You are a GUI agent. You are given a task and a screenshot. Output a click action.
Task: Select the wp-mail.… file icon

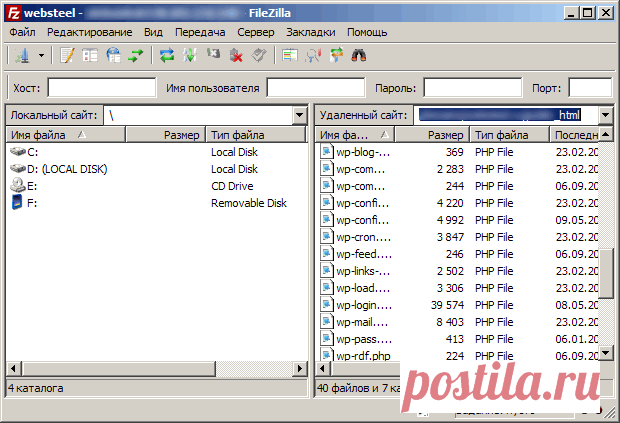[326, 322]
